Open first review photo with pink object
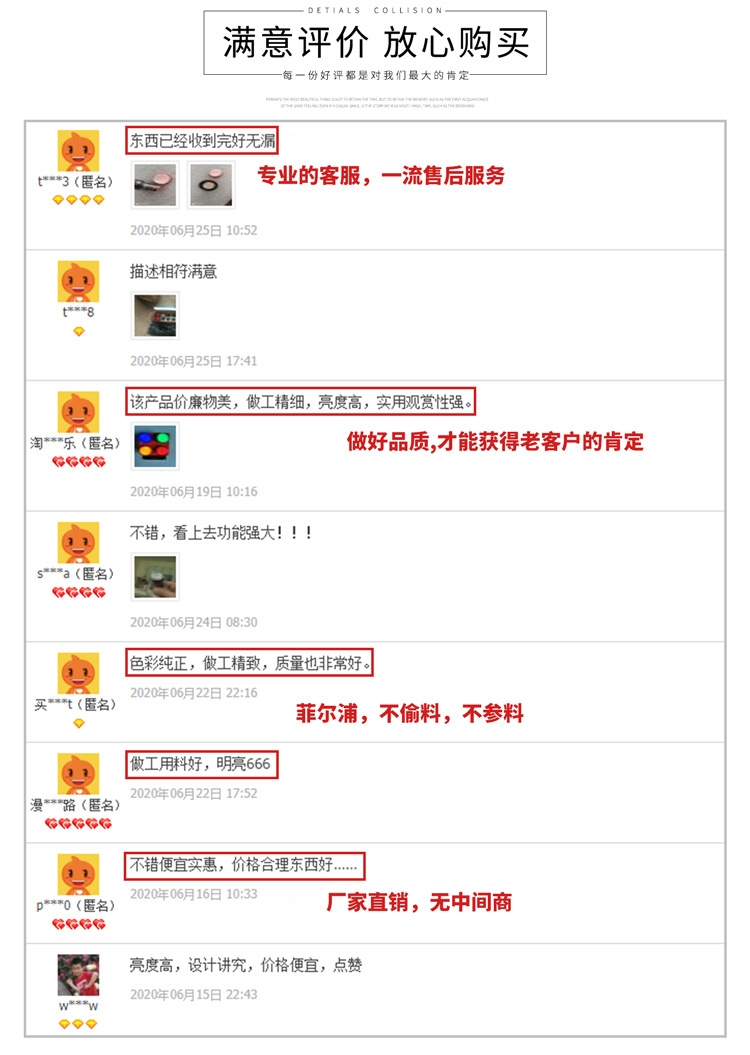750x1055 pixels. click(x=155, y=185)
